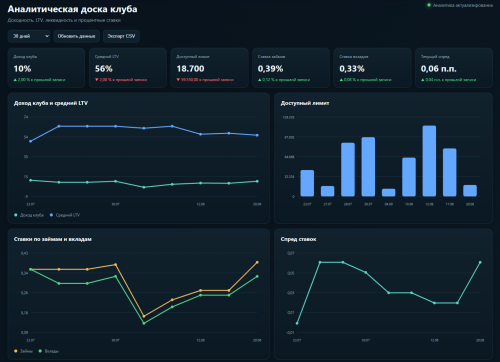Export data with Экспорт CSV button

click(121, 36)
